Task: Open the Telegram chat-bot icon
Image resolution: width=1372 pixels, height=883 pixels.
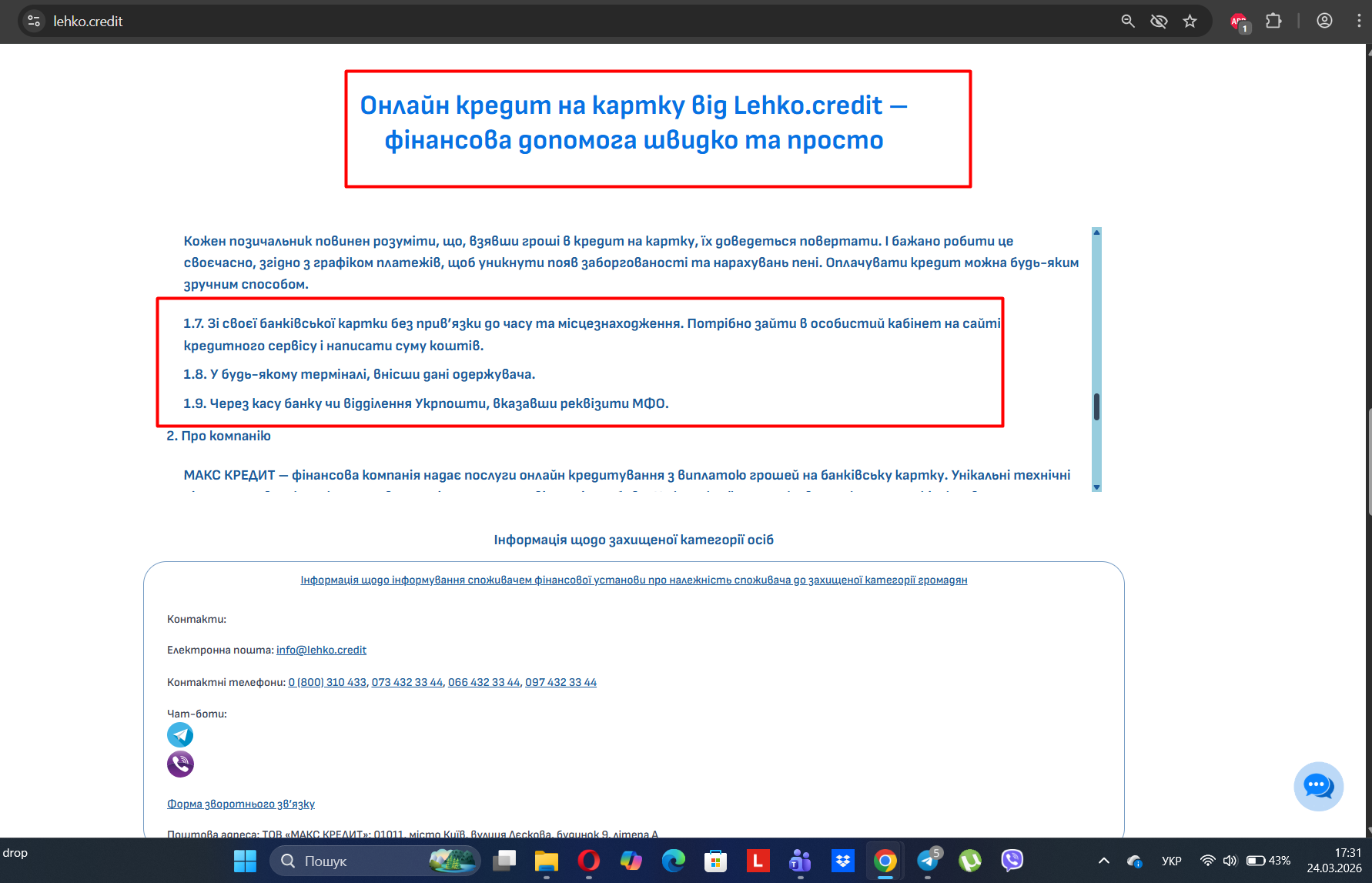Action: click(180, 735)
